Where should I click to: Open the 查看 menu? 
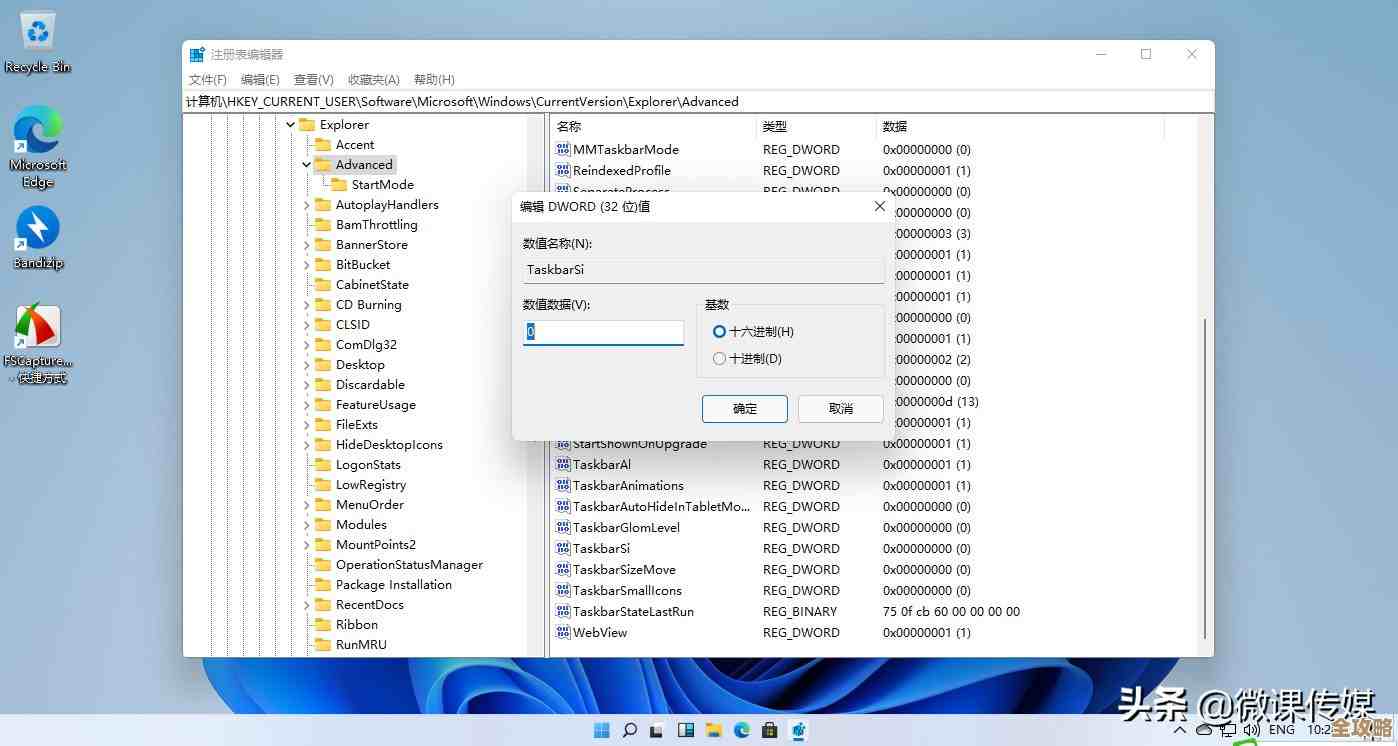point(314,79)
